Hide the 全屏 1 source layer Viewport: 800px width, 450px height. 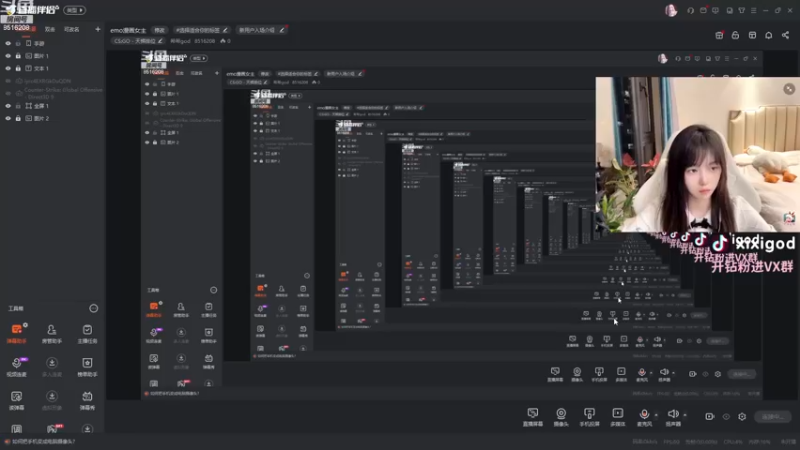point(8,106)
